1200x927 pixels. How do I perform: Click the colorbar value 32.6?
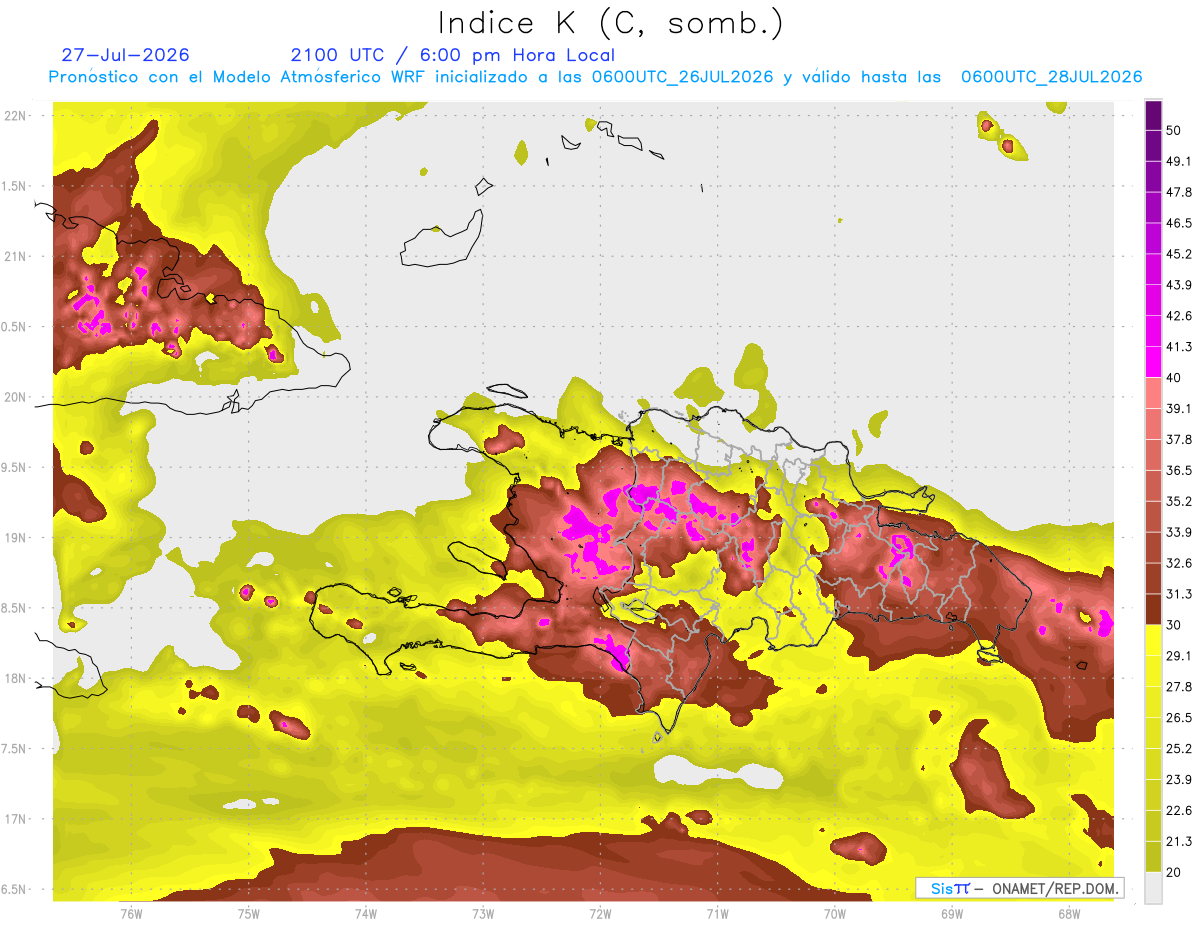click(x=1179, y=563)
